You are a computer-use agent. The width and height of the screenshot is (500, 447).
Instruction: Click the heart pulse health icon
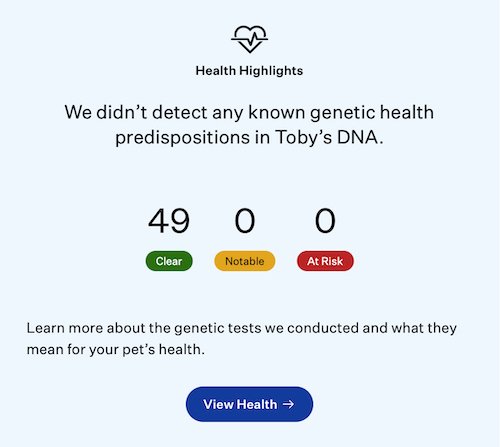coord(249,39)
